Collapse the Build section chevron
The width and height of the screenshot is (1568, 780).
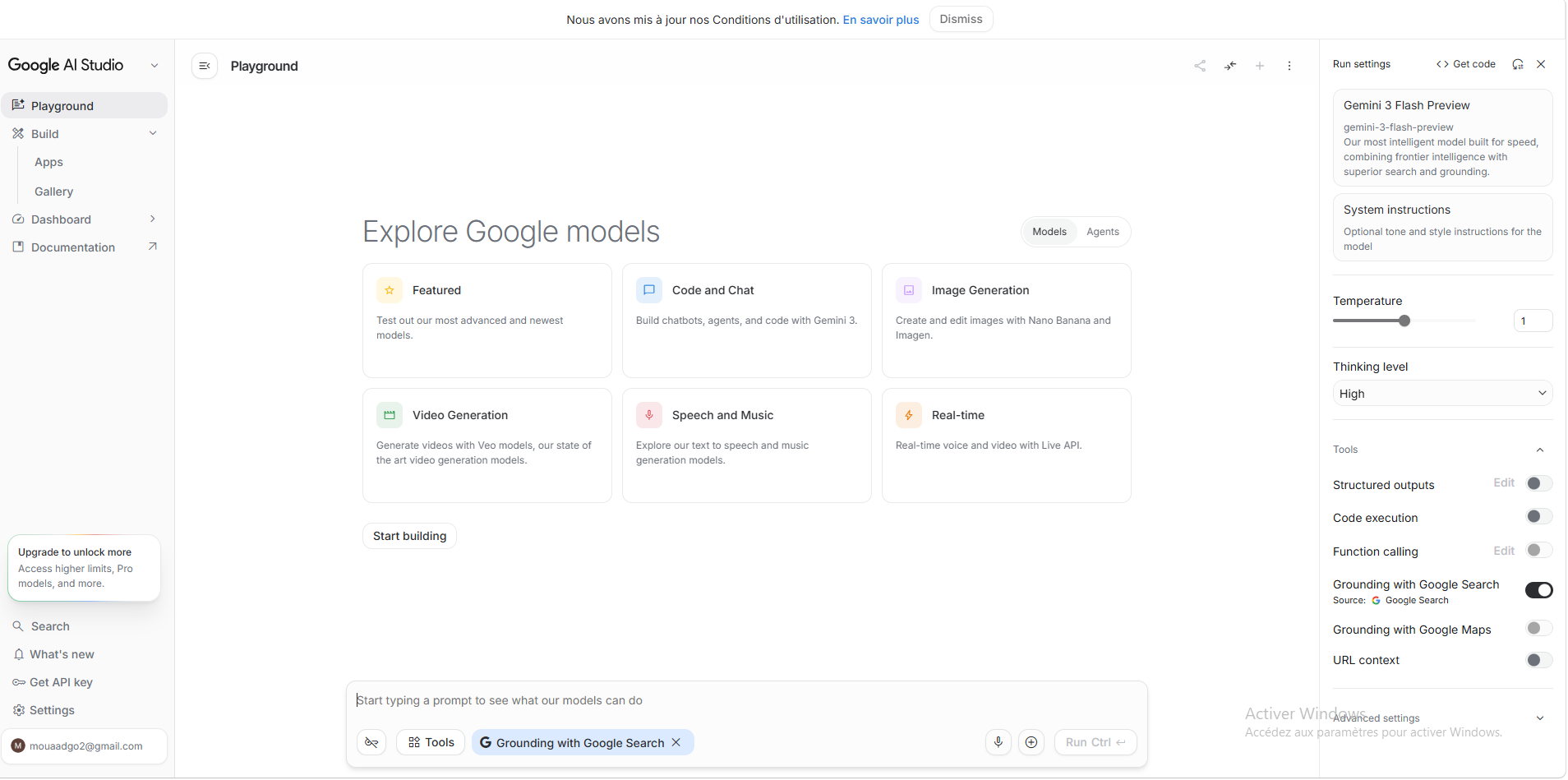point(153,133)
